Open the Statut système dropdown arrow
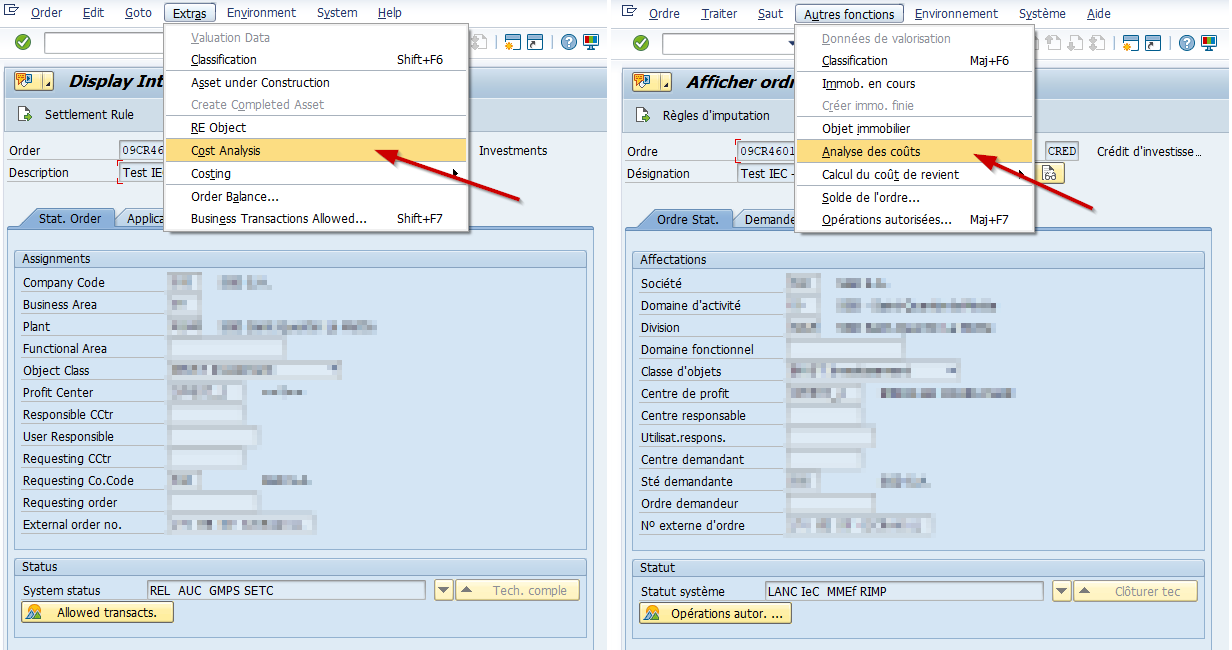This screenshot has width=1232, height=650. (x=1061, y=590)
